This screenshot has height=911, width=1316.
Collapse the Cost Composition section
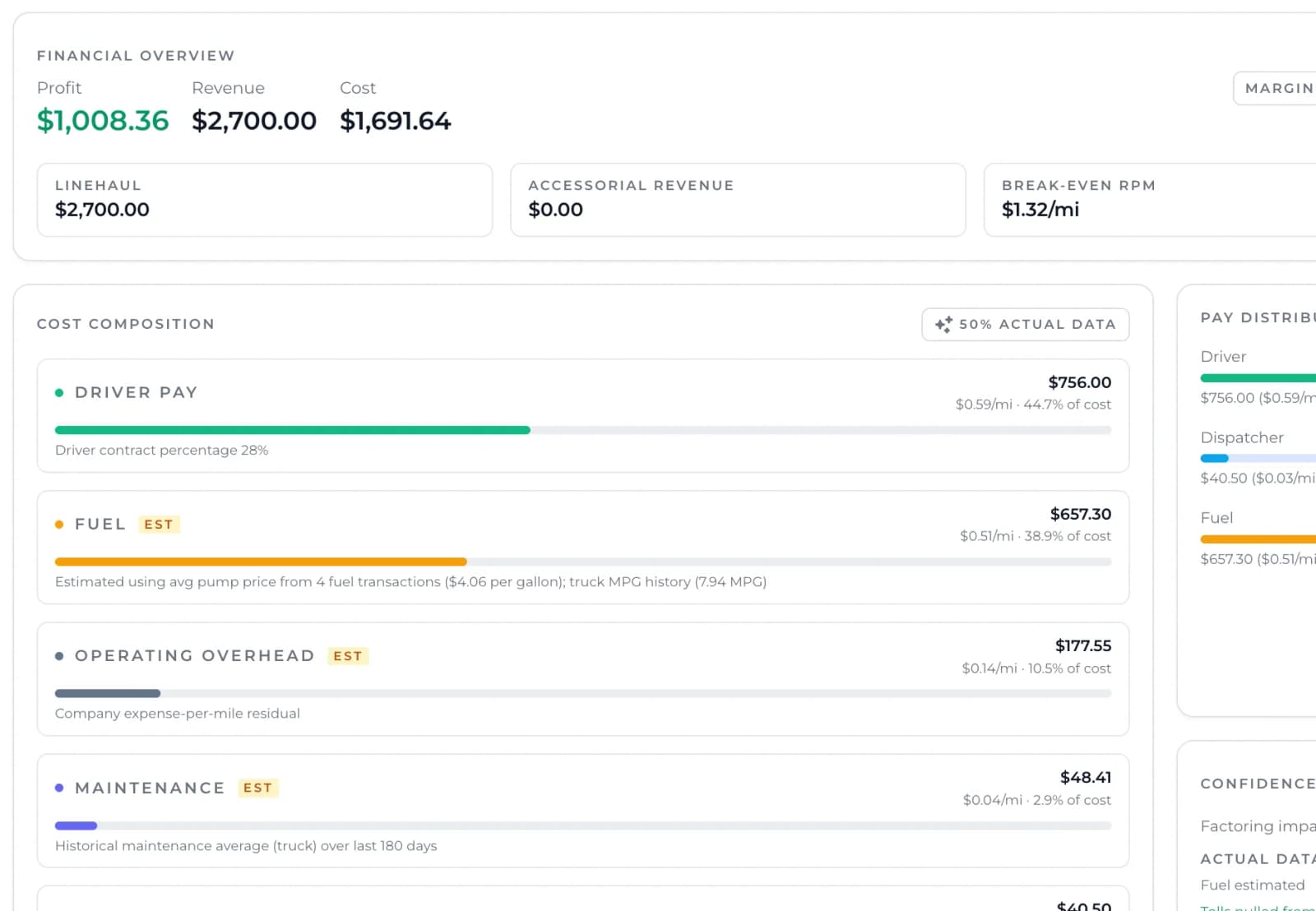[125, 324]
